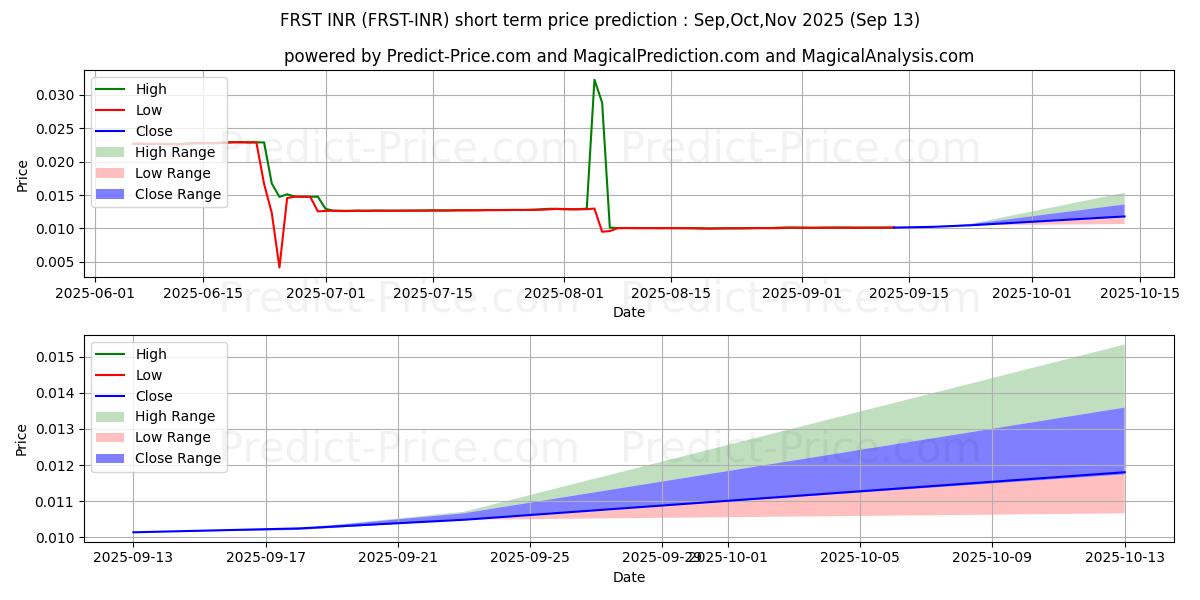The image size is (1200, 600).
Task: Select the blue Close line marker in bottom legend
Action: [x=113, y=396]
